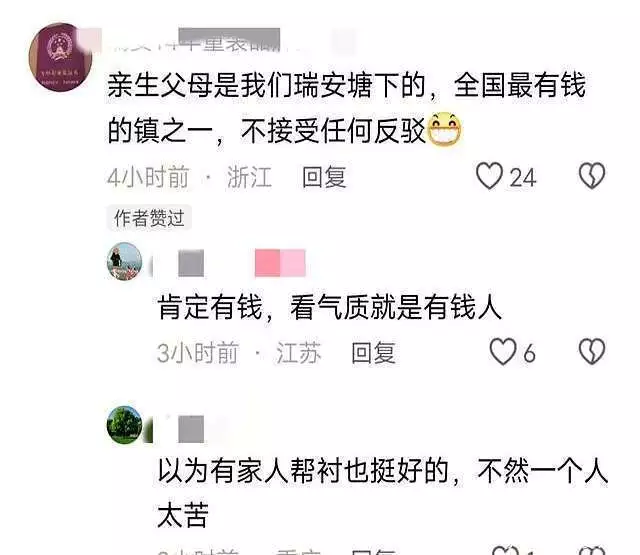The width and height of the screenshot is (640, 555).
Task: Select reply text 肯定有钱，看气质就是有钱人
Action: coord(329,307)
